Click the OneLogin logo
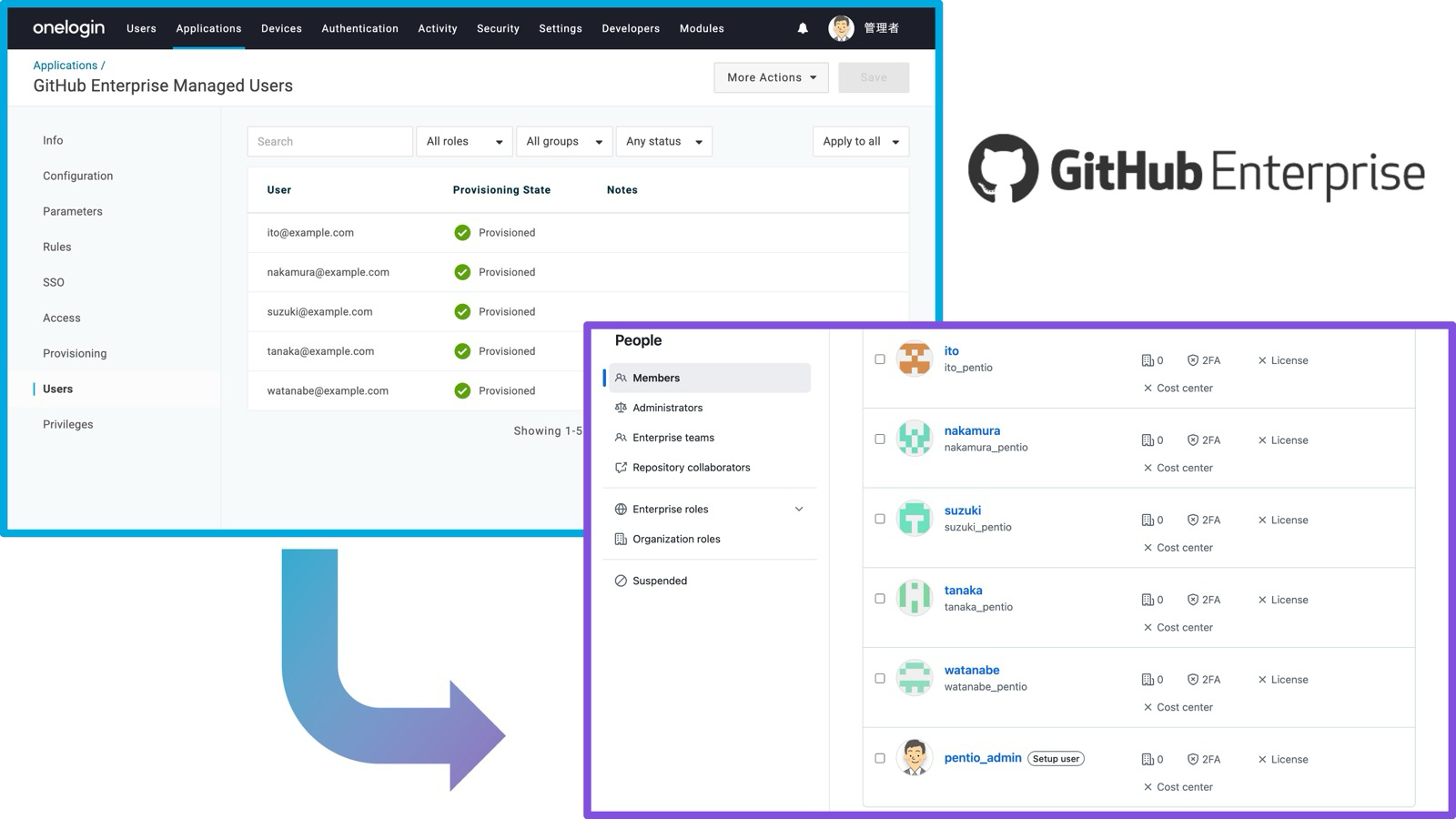The width and height of the screenshot is (1456, 819). (x=69, y=28)
